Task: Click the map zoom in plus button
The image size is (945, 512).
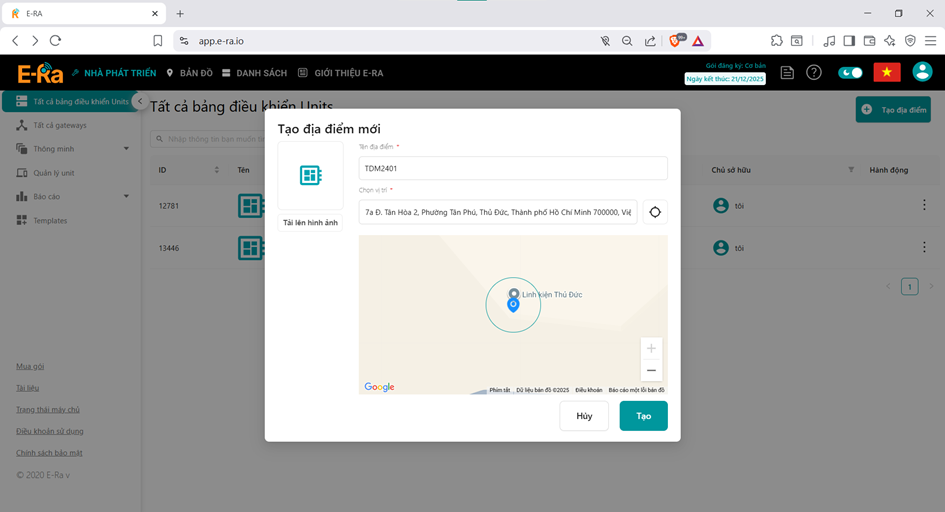Action: [651, 348]
